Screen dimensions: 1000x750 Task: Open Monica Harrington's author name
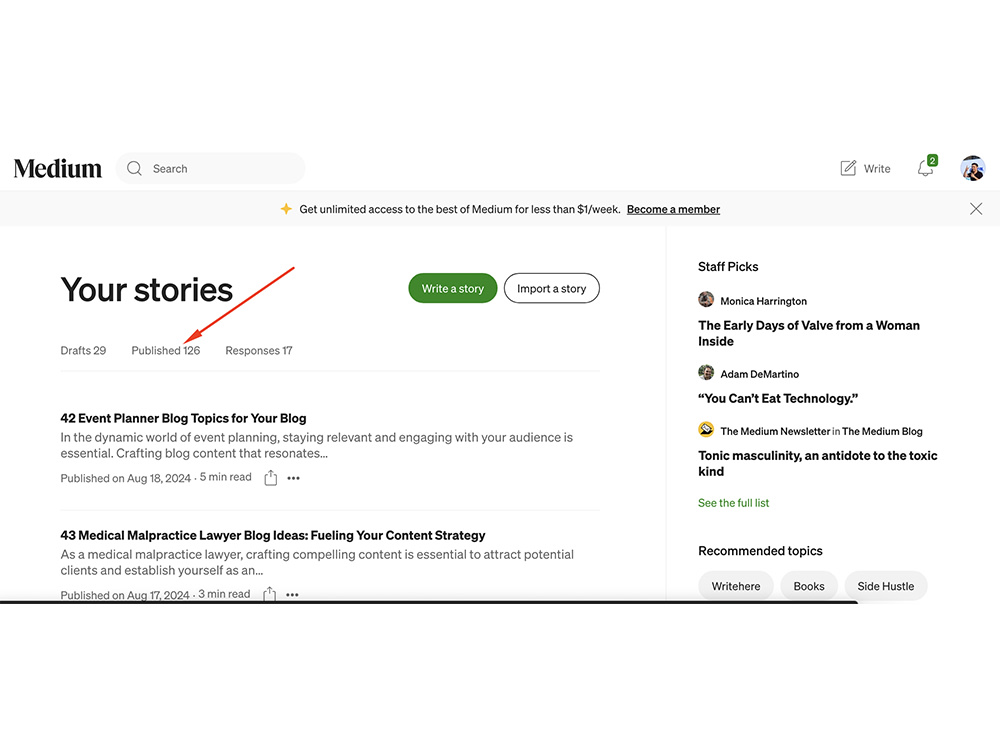tap(763, 301)
